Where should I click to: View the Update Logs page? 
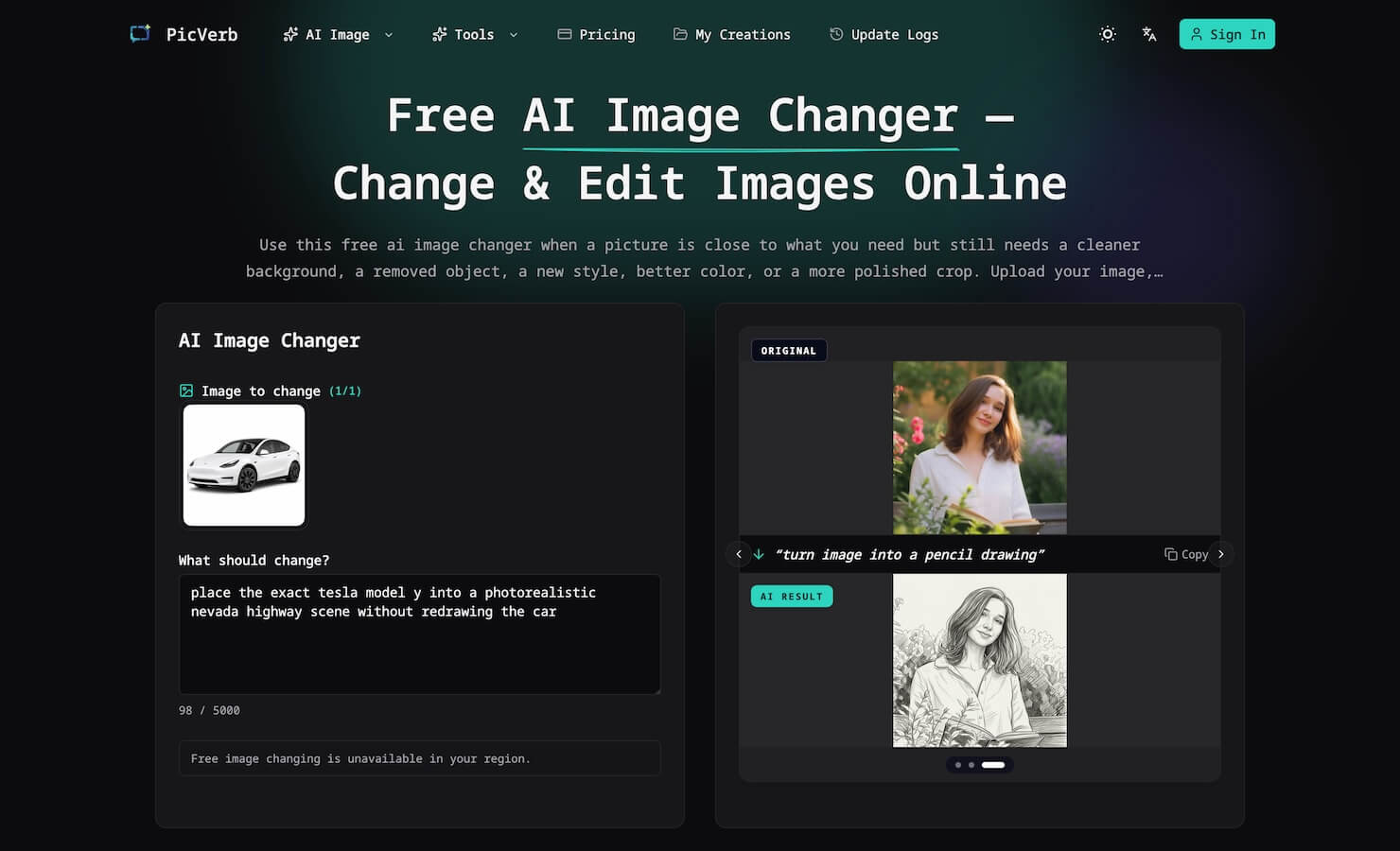(x=884, y=34)
